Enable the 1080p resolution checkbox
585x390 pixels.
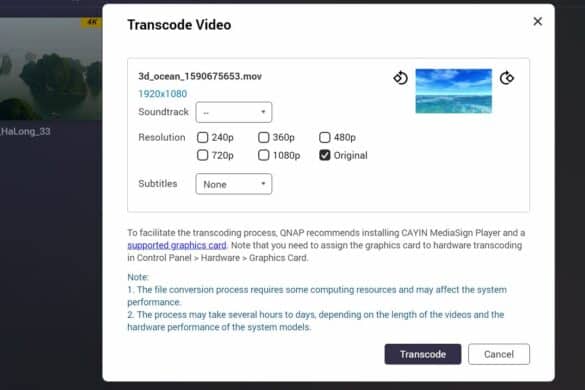click(x=263, y=155)
